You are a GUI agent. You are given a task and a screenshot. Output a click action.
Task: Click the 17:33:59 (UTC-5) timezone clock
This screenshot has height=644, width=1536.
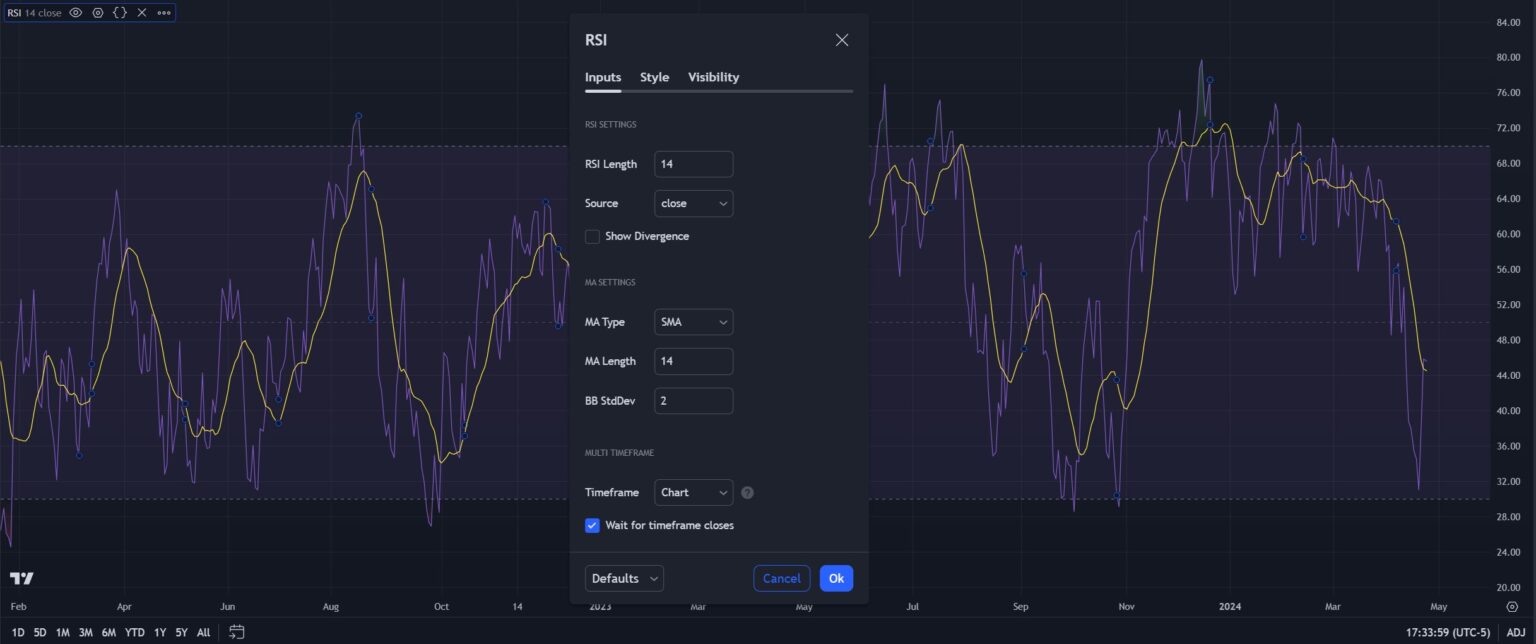[1448, 632]
